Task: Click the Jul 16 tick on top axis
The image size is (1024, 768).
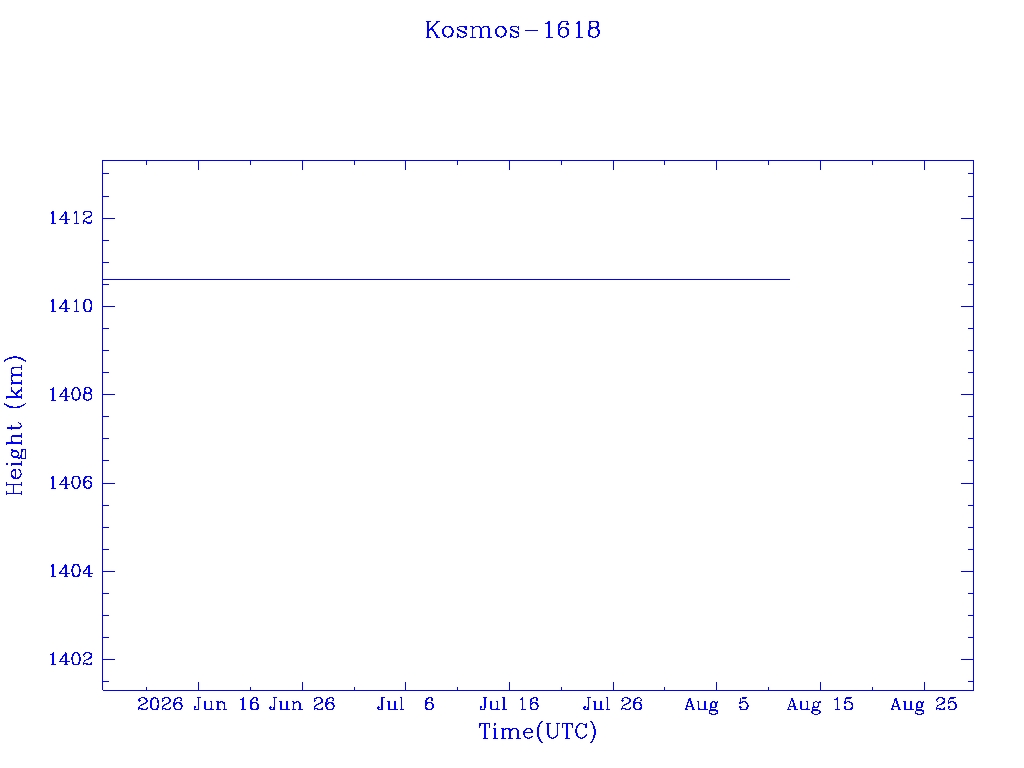Action: 509,165
